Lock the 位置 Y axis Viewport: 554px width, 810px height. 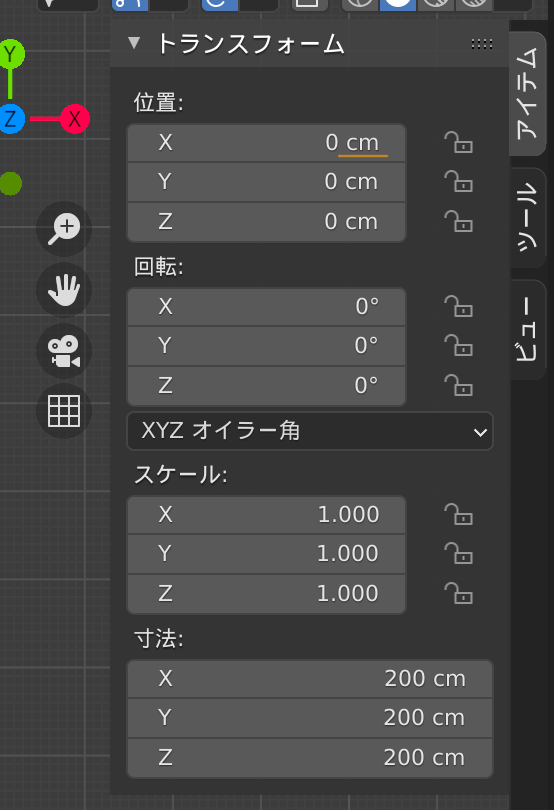(x=458, y=182)
